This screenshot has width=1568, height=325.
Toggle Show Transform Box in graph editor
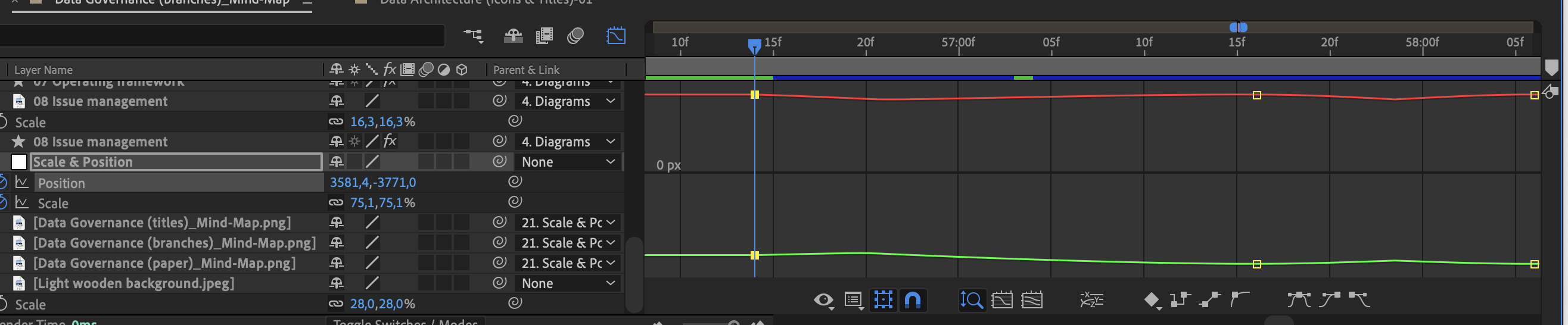pos(883,300)
